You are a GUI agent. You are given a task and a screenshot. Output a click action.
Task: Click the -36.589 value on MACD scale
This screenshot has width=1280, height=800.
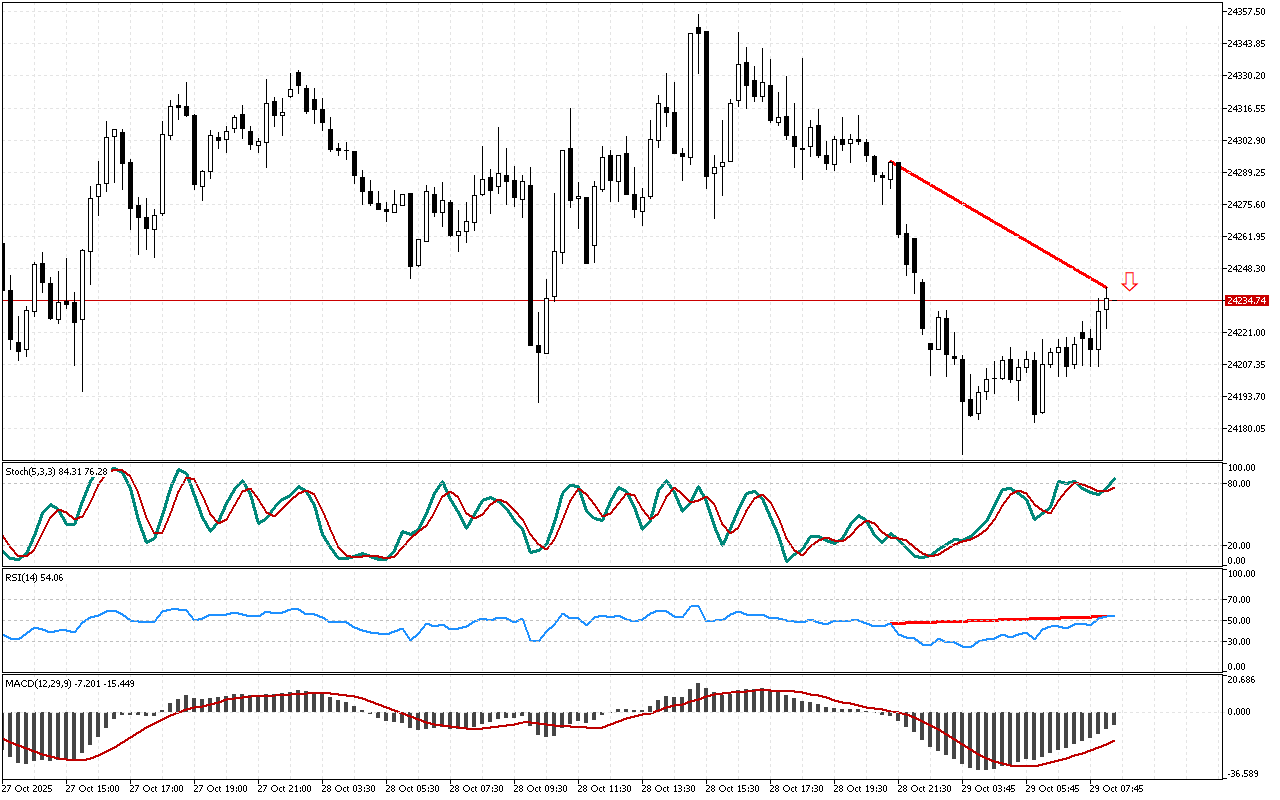point(1244,773)
